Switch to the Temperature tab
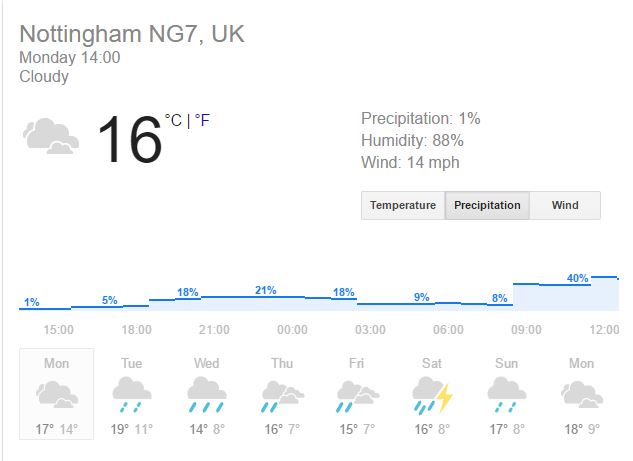This screenshot has height=461, width=633. click(x=403, y=205)
